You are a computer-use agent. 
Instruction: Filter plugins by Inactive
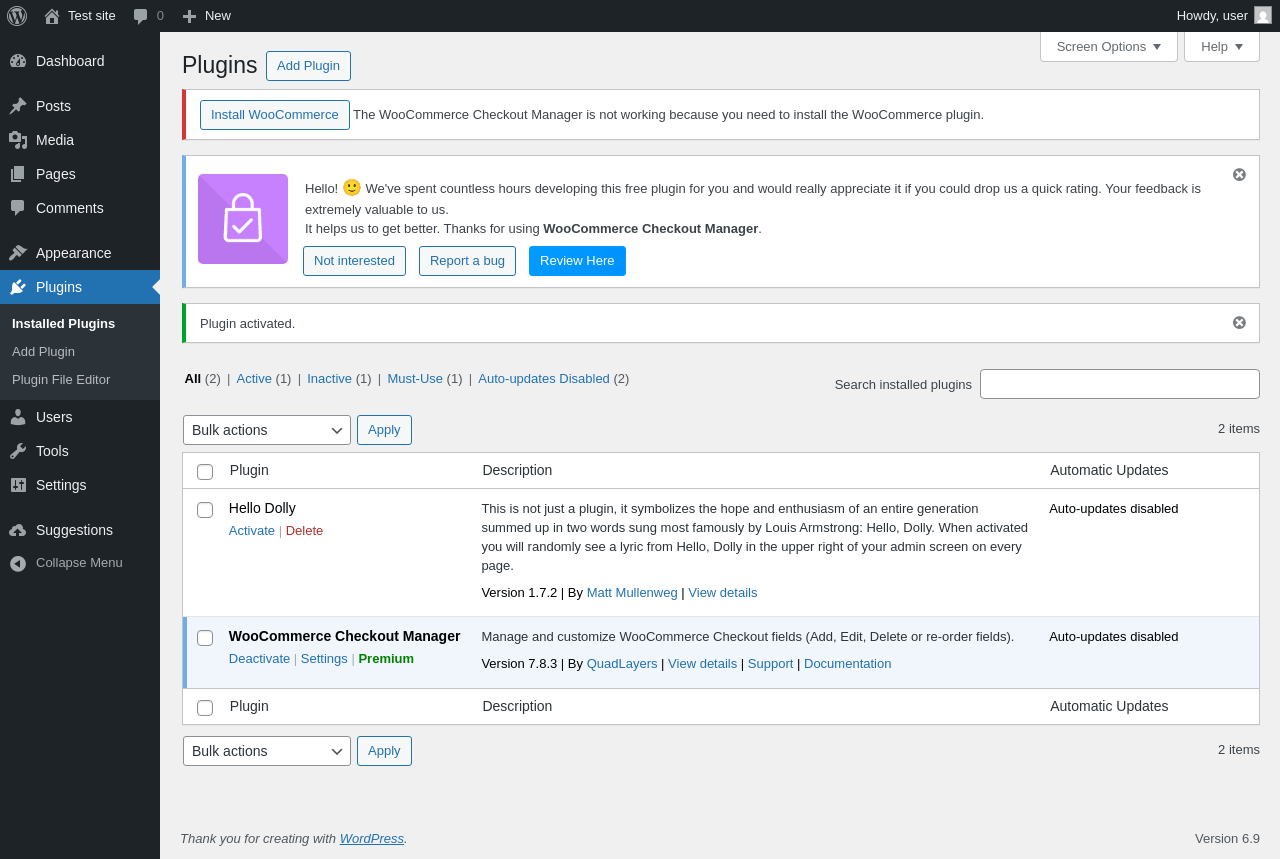click(x=329, y=379)
